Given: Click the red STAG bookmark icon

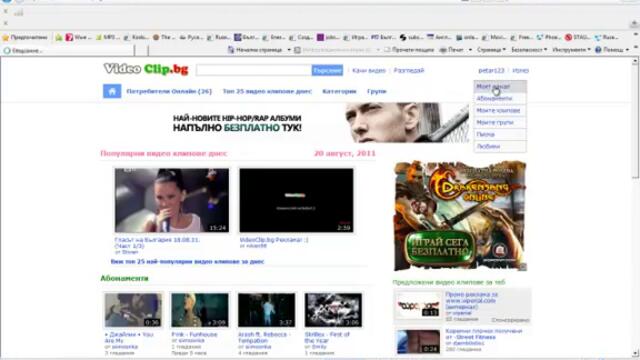Looking at the screenshot, I should click(x=569, y=37).
